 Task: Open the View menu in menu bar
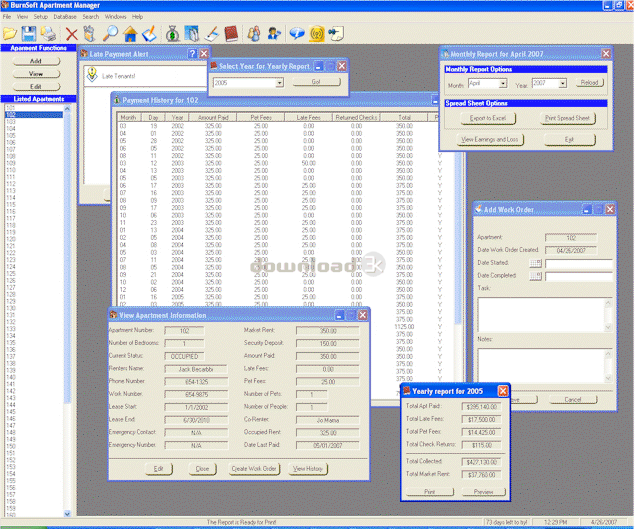tap(22, 17)
